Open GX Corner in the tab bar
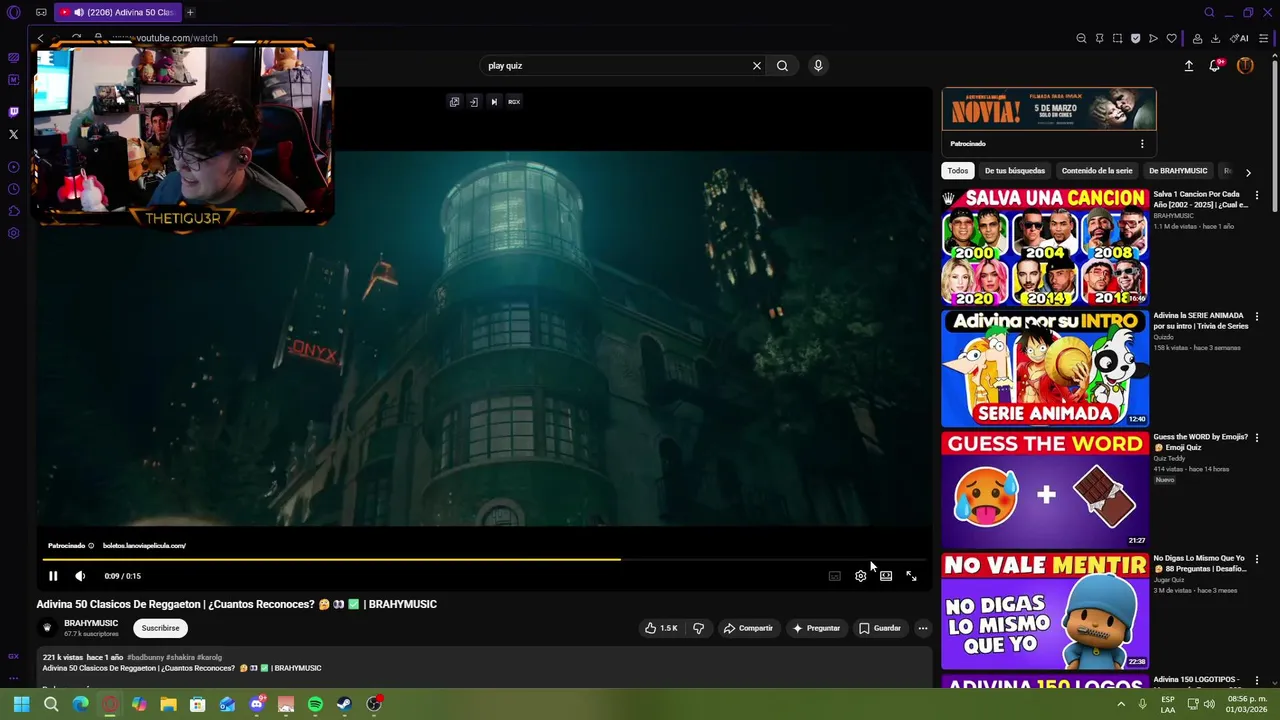The height and width of the screenshot is (720, 1280). coord(41,12)
